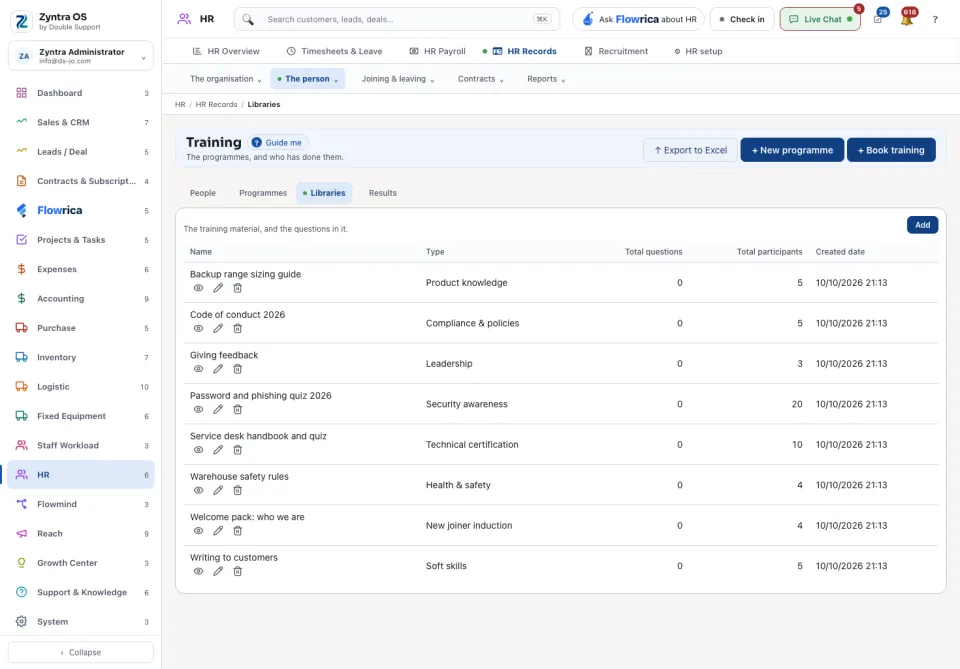Viewport: 960px width, 669px height.
Task: Open the Recruitment tab
Action: (616, 51)
